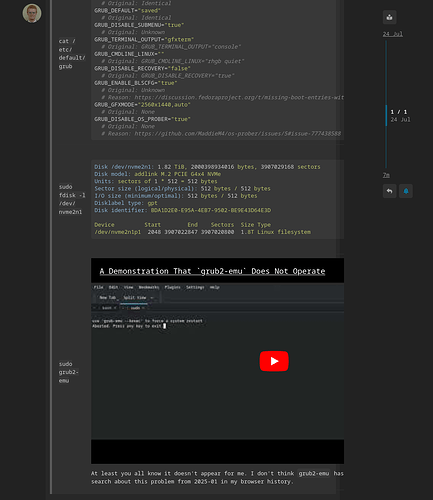Click inside the GRUB_DEFAULT config code block

point(217,68)
